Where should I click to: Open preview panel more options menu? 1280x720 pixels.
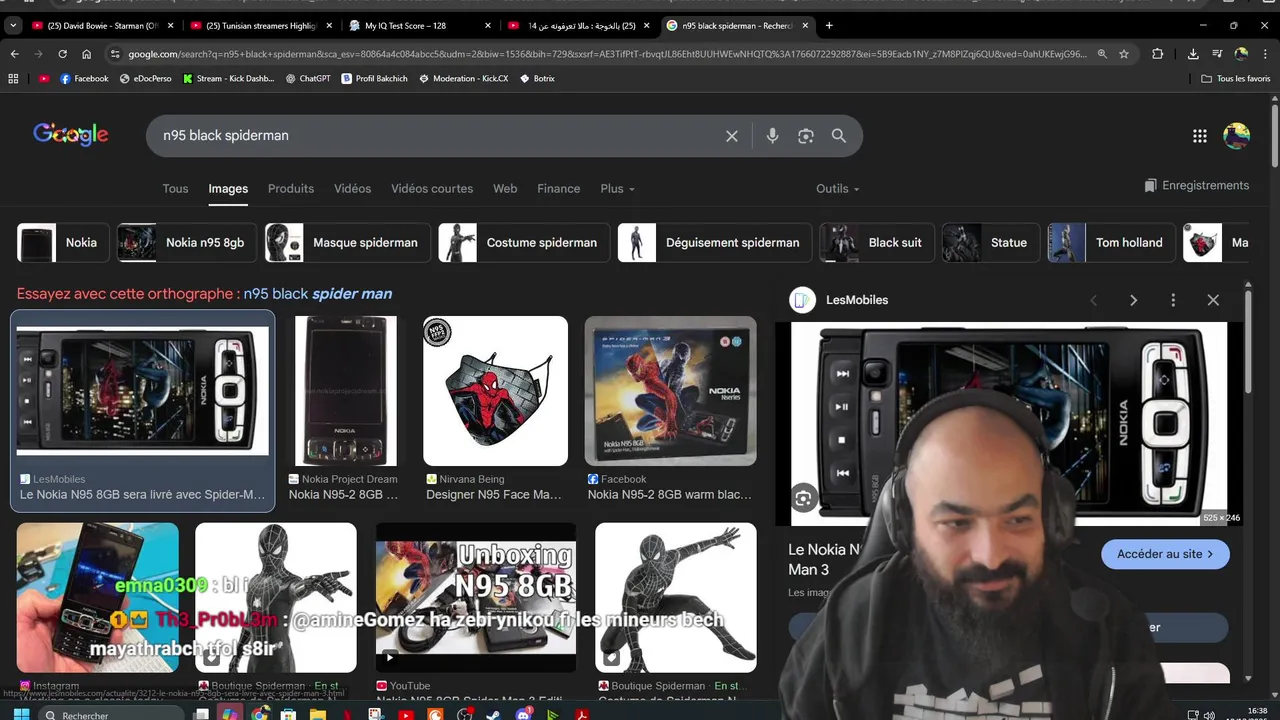[x=1173, y=300]
